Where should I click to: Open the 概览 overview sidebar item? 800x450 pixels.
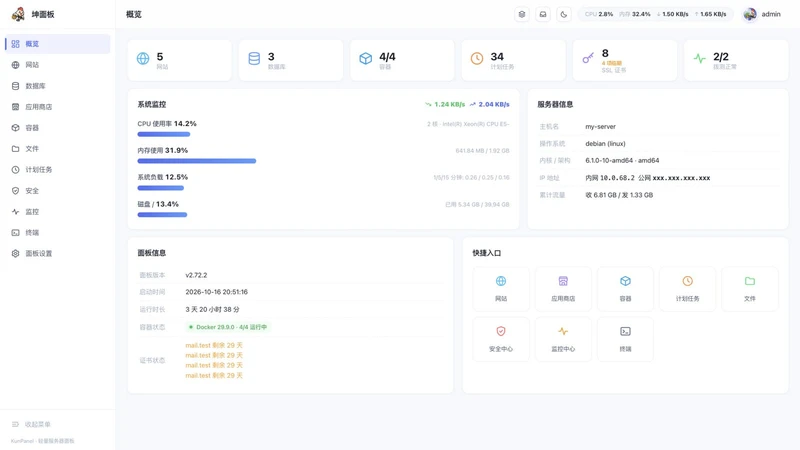point(58,44)
